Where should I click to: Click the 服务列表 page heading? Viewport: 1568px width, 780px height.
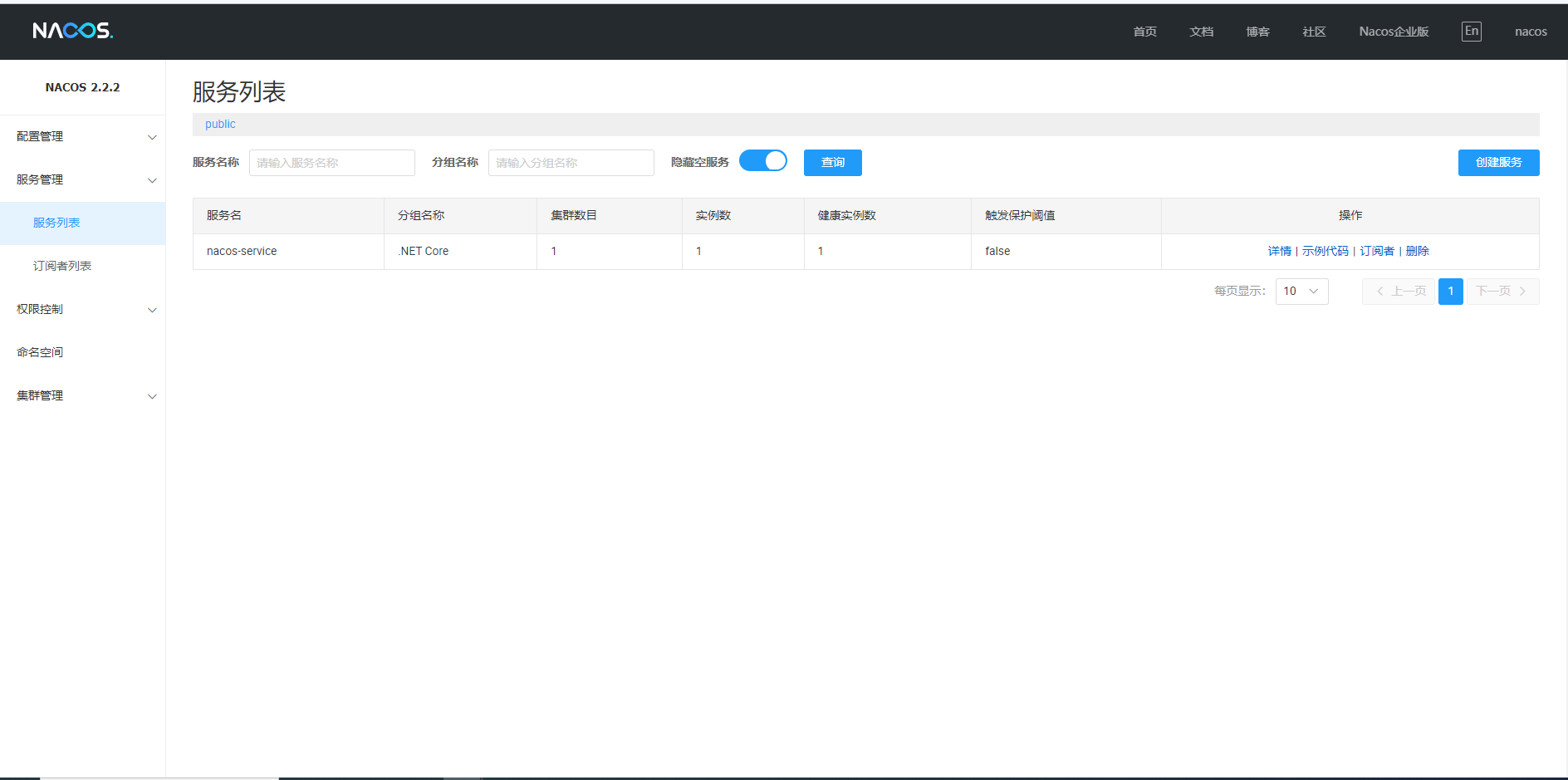tap(239, 91)
